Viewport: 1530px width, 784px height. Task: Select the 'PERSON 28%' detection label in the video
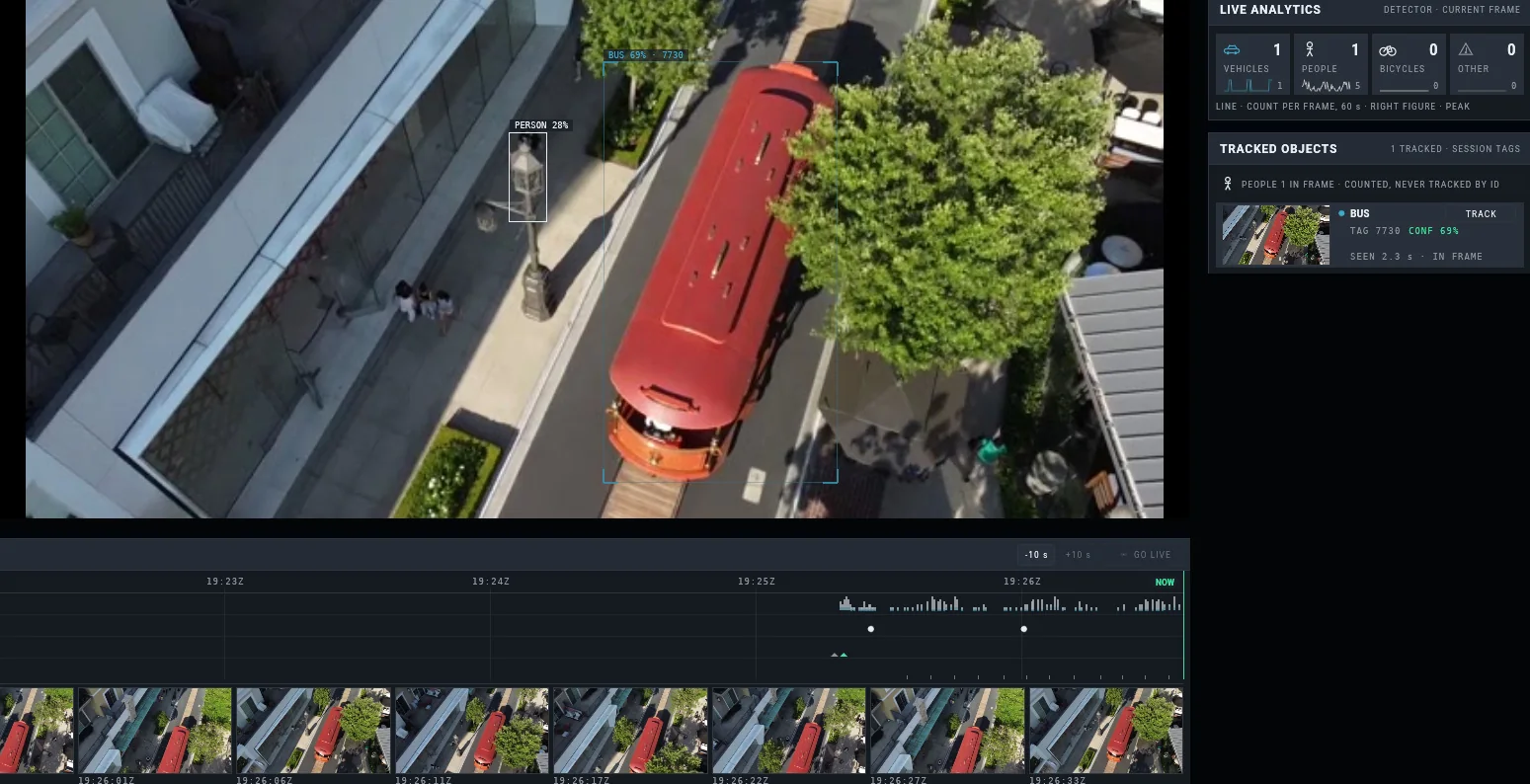[x=541, y=125]
